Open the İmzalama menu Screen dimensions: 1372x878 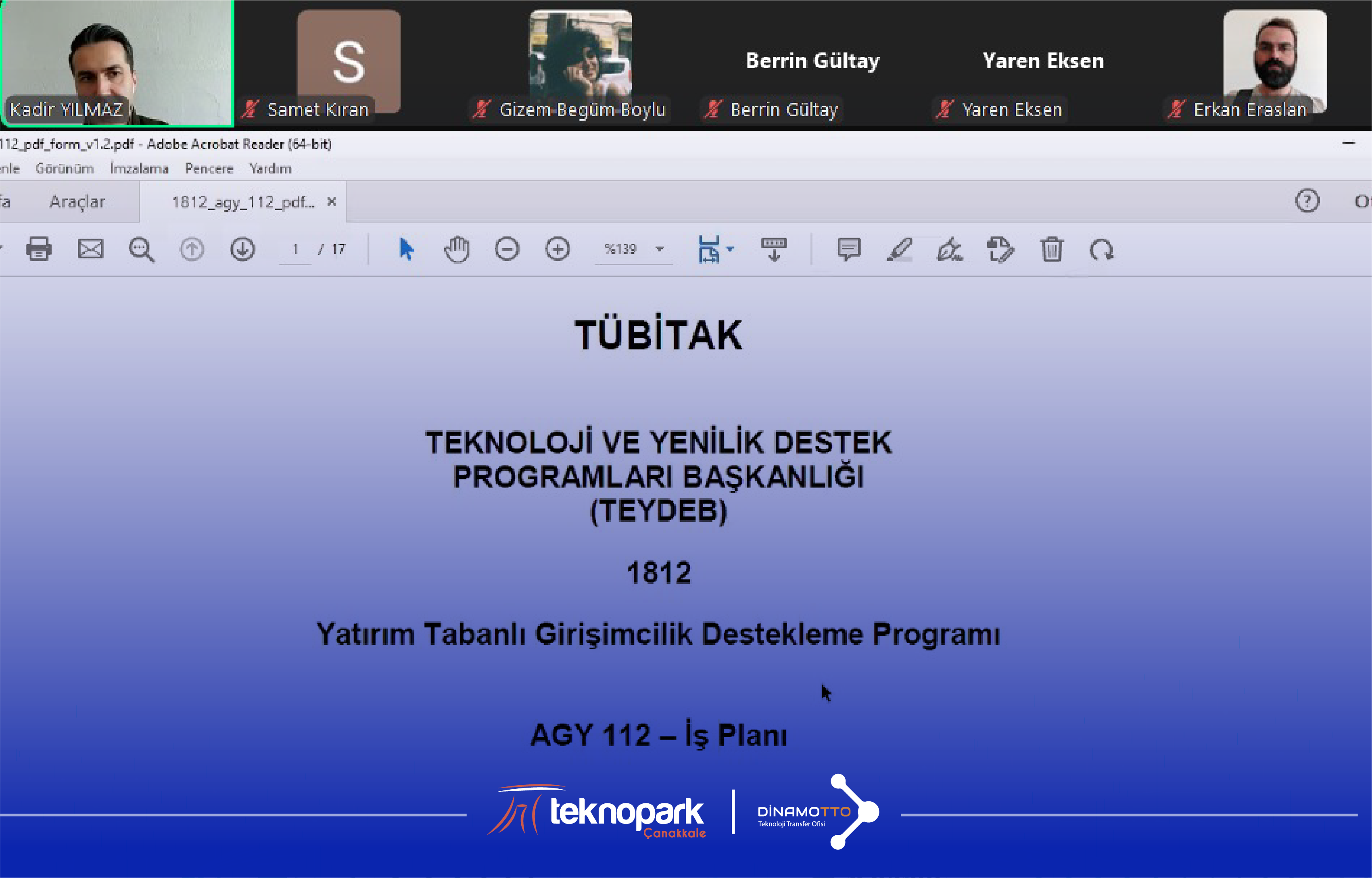coord(140,169)
